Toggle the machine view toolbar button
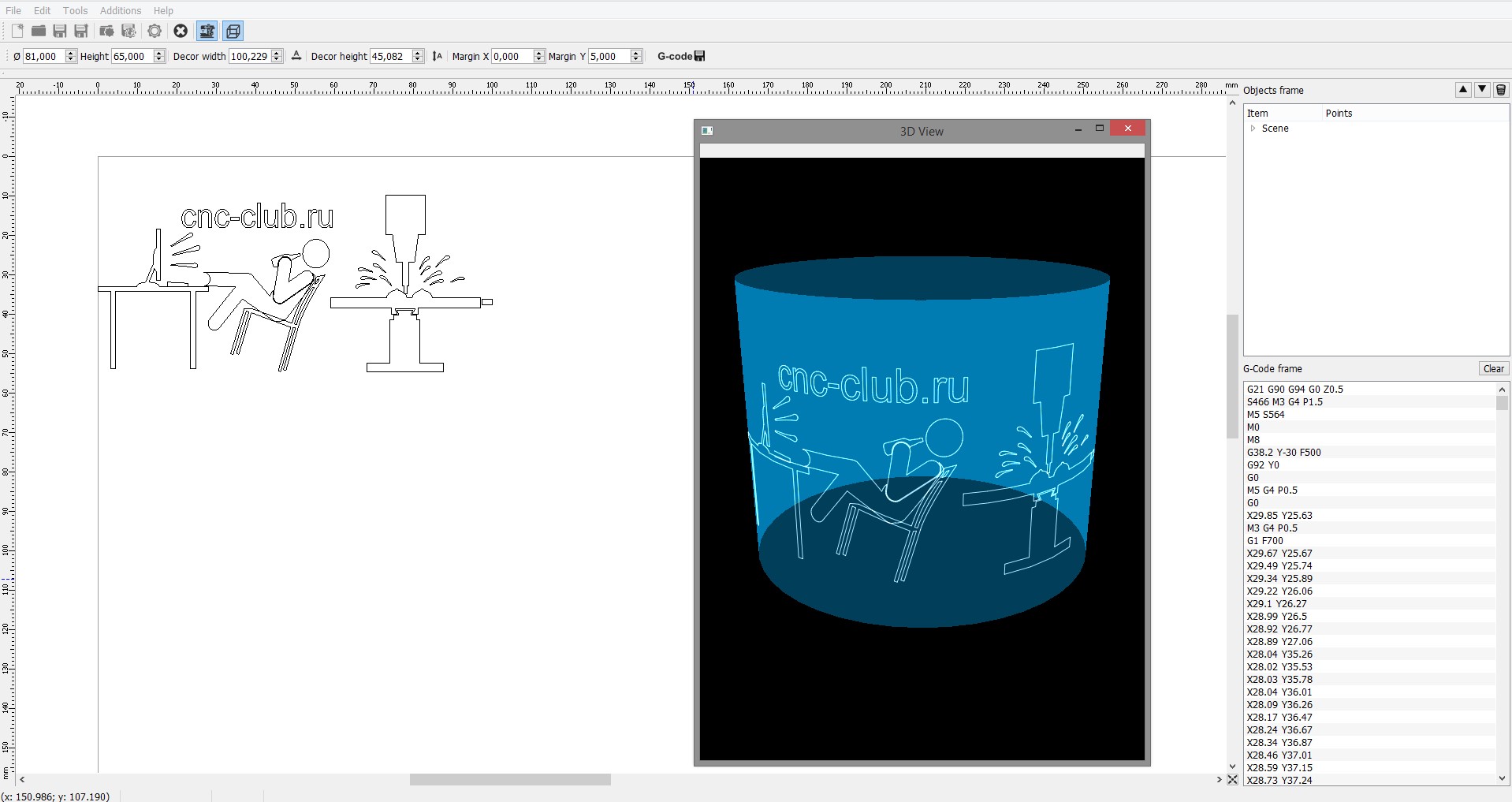 coord(207,31)
